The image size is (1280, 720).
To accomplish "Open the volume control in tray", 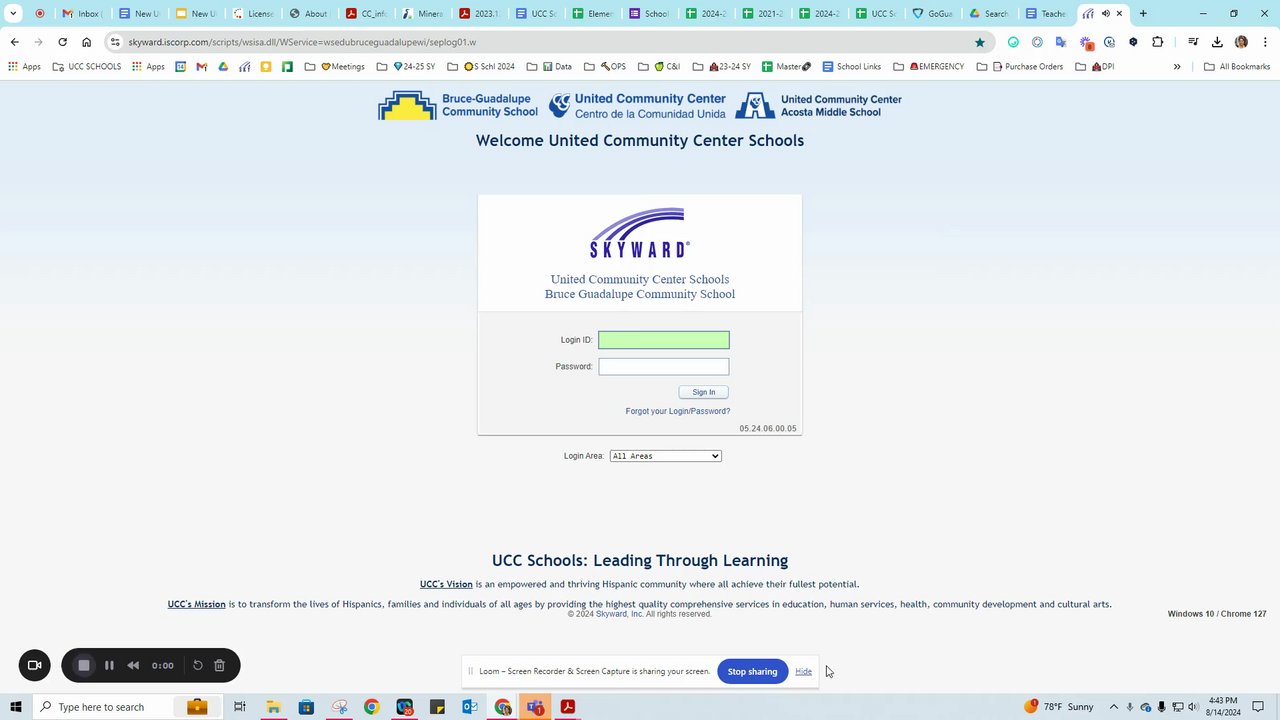I will click(1193, 707).
